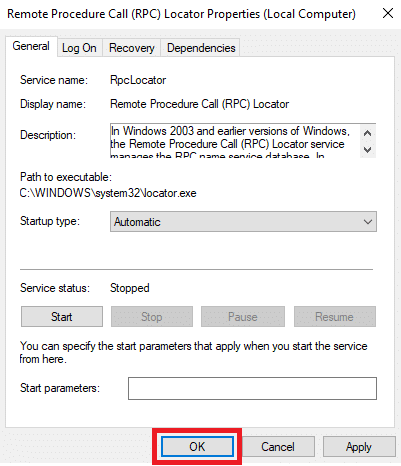Apply the service settings
The height and width of the screenshot is (466, 401).
[x=359, y=447]
